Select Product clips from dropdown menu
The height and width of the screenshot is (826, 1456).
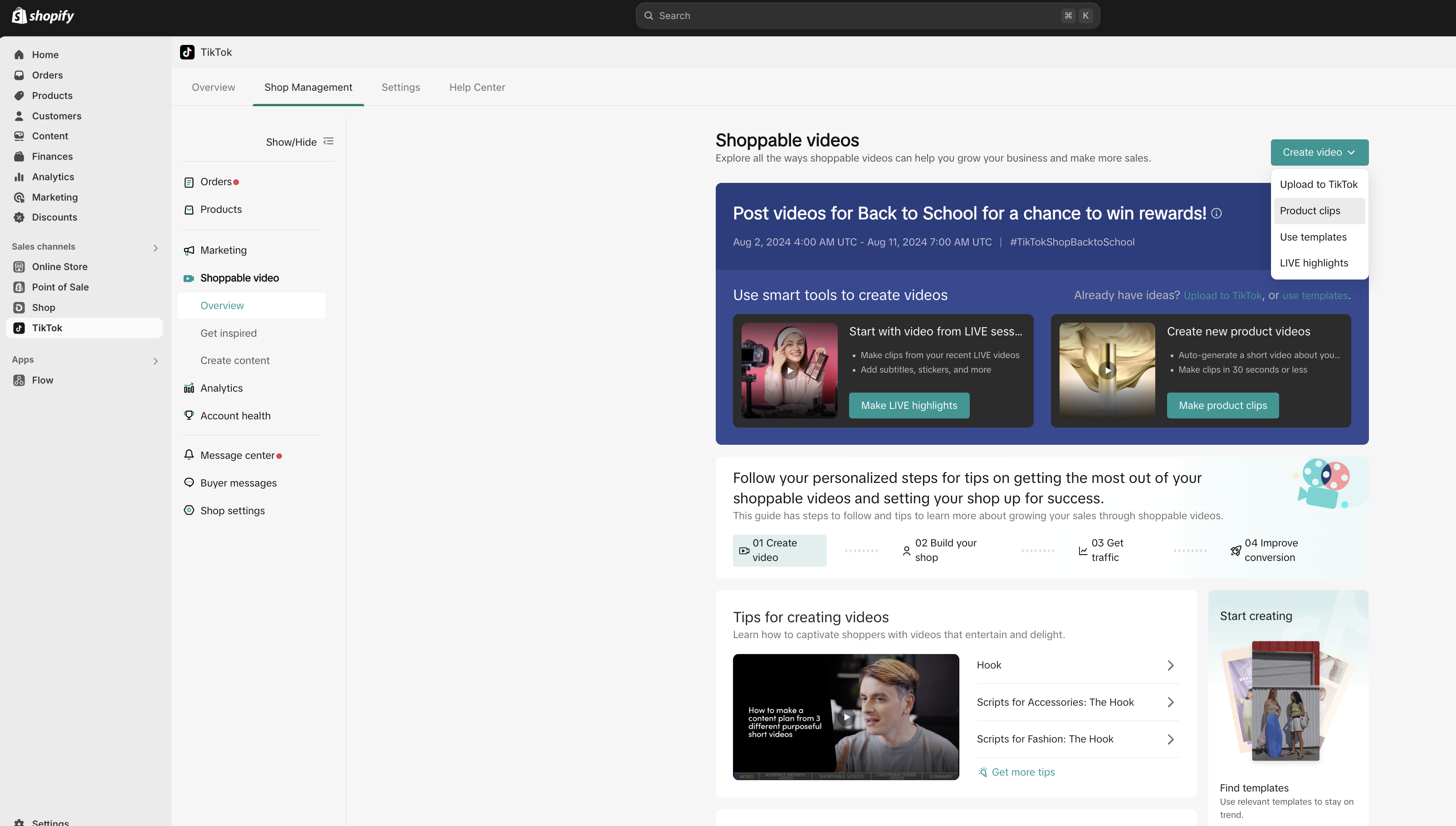pos(1310,211)
